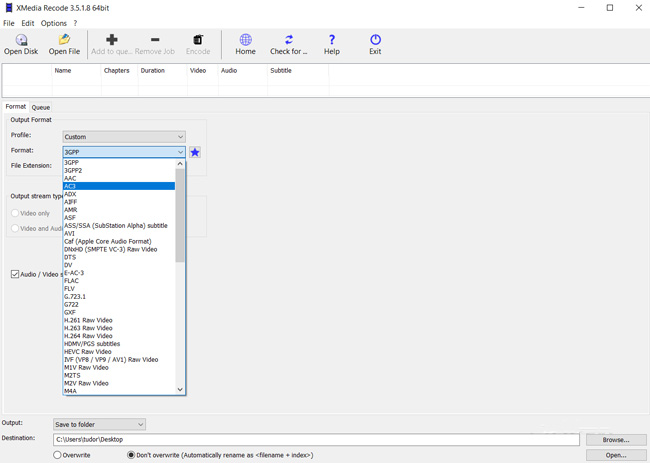The height and width of the screenshot is (463, 650).
Task: Click the Video column header
Action: [x=203, y=70]
